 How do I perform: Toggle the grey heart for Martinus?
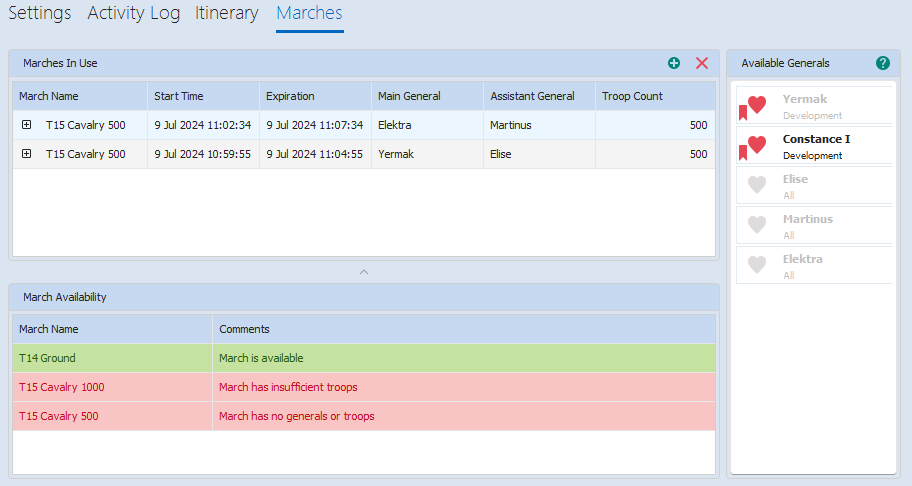point(757,225)
